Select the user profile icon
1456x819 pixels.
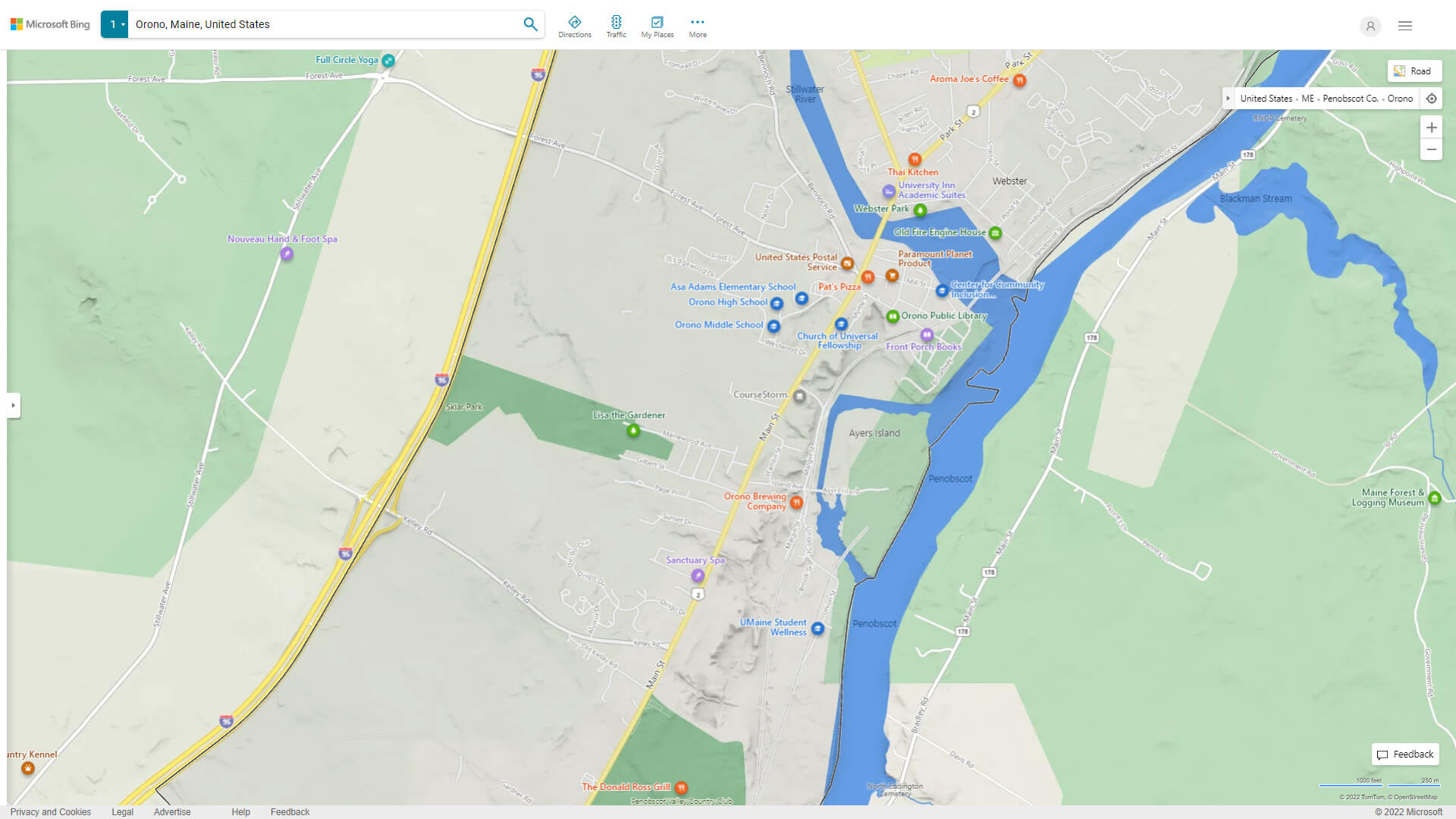coord(1370,26)
